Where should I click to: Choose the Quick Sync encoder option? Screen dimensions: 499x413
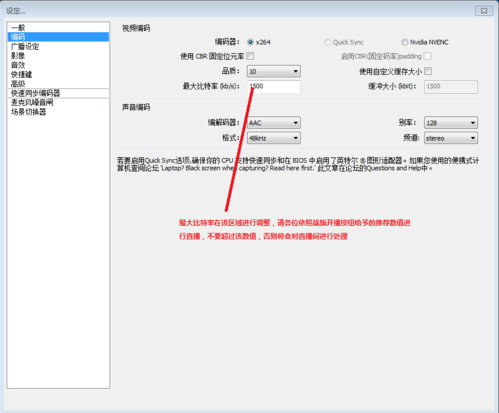328,42
